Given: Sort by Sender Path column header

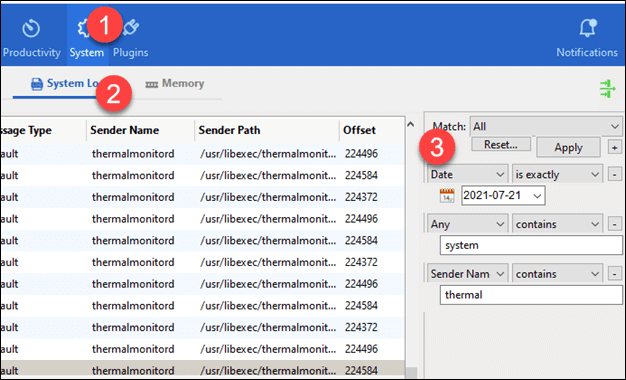Looking at the screenshot, I should pos(267,130).
